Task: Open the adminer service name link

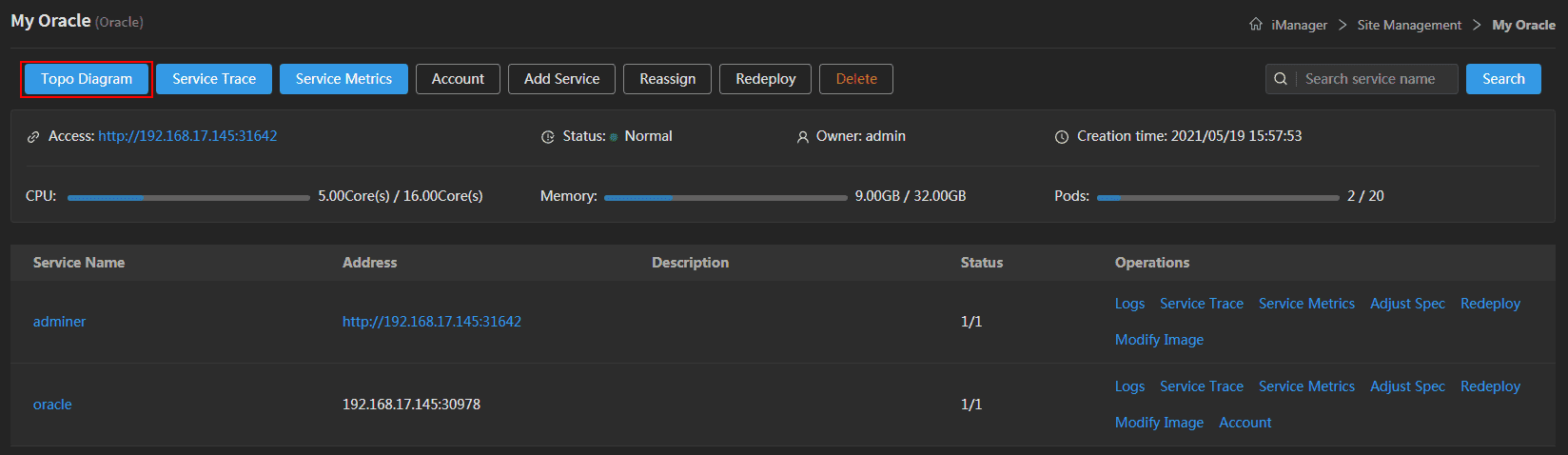Action: [x=59, y=322]
